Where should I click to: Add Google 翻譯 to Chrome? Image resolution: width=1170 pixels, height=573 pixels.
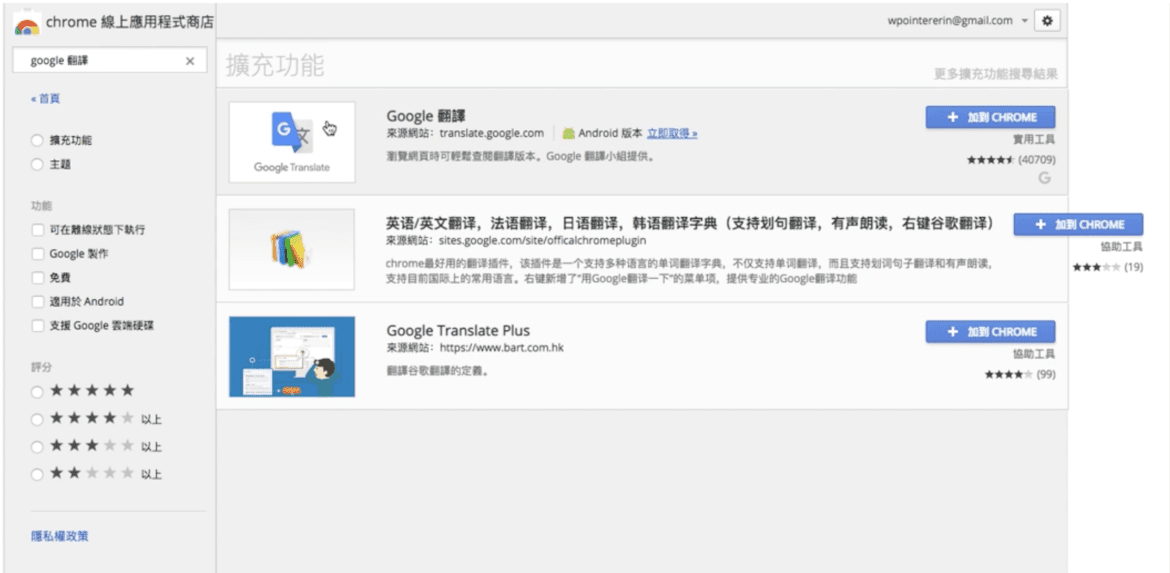coord(990,117)
